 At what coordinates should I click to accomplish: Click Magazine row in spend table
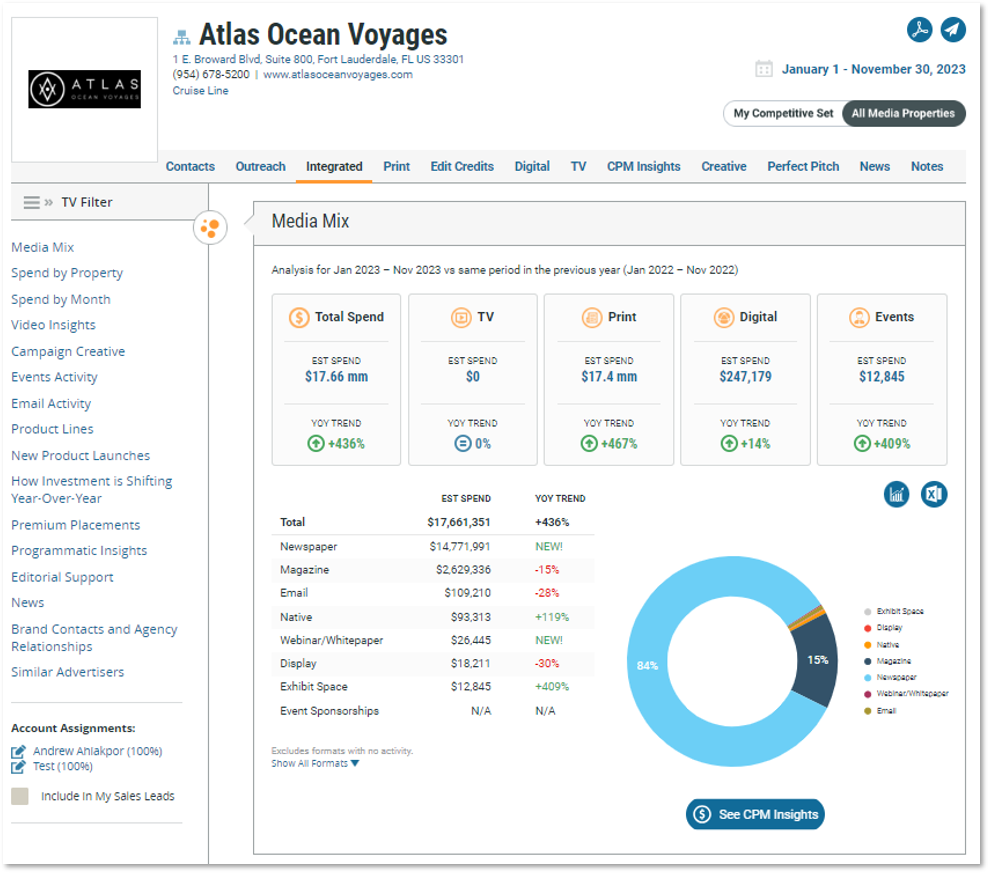(433, 570)
